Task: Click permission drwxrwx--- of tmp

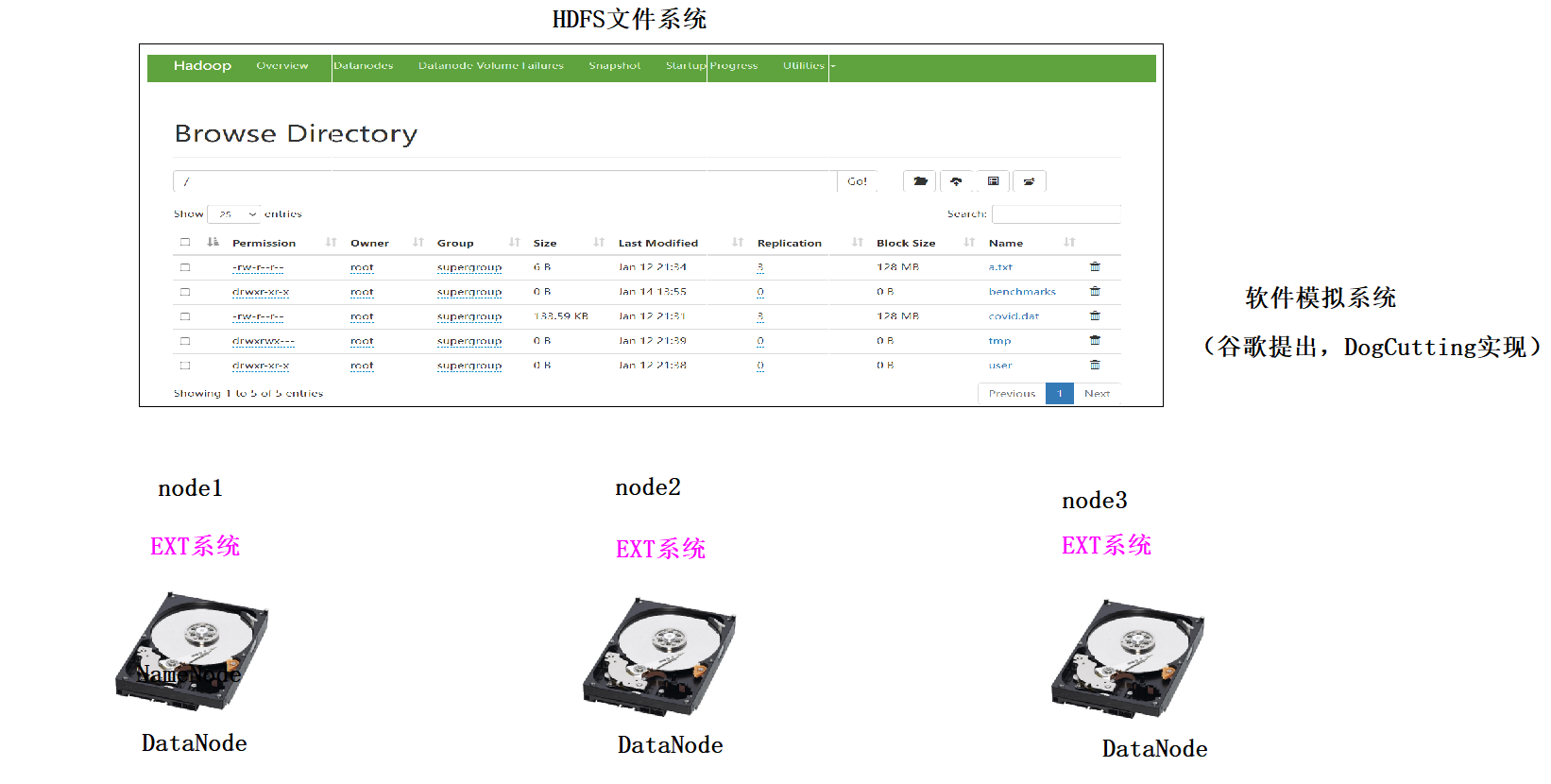Action: pyautogui.click(x=264, y=341)
